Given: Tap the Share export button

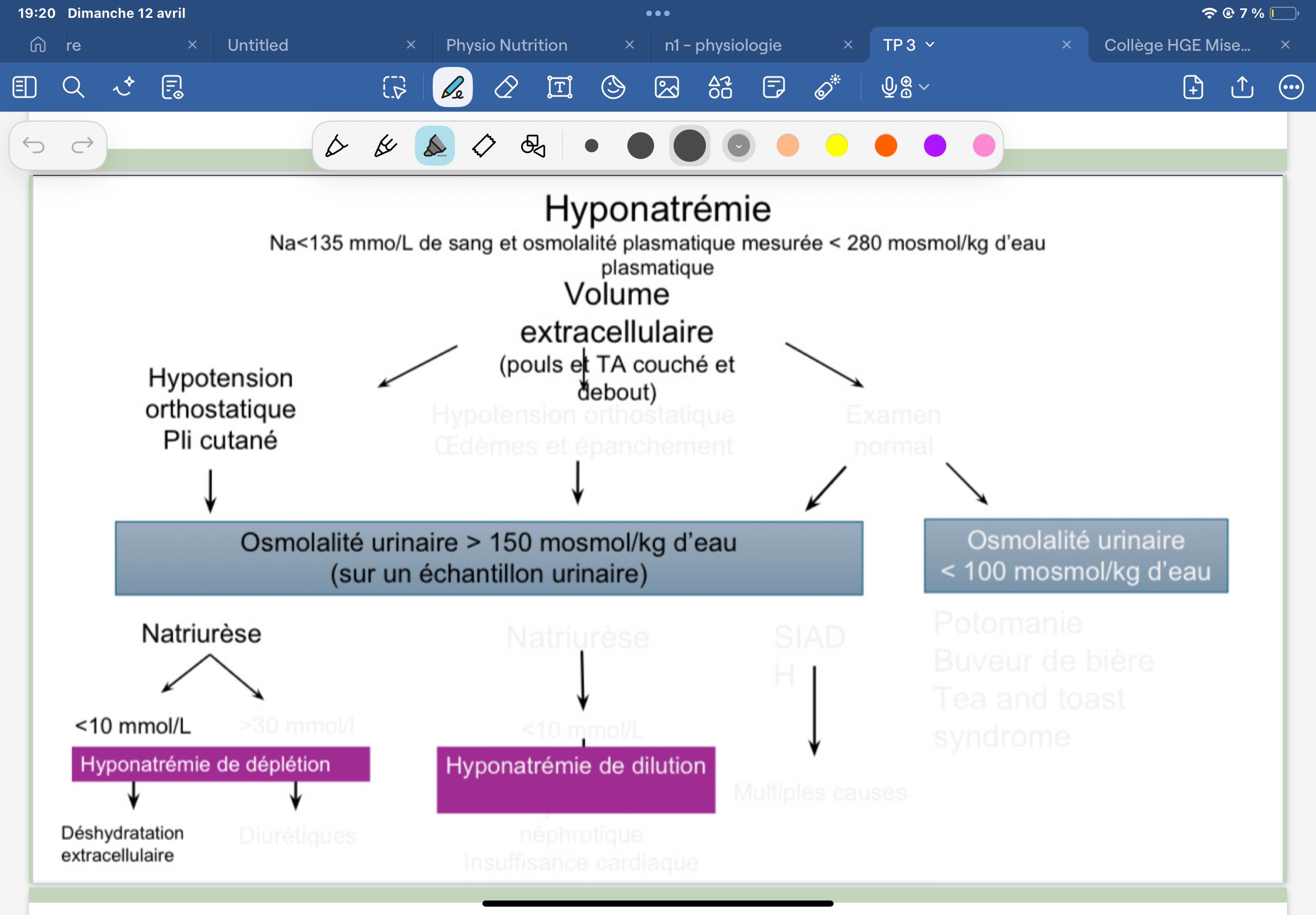Looking at the screenshot, I should [x=1241, y=88].
